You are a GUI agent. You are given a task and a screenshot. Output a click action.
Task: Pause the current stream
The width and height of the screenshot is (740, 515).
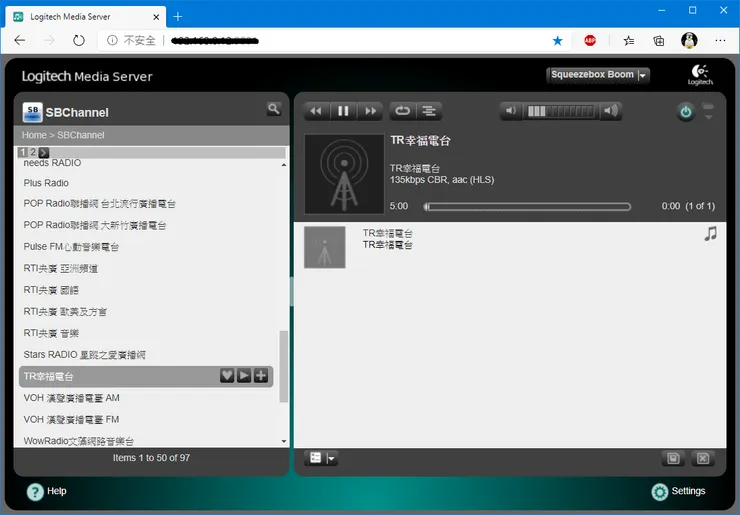343,111
